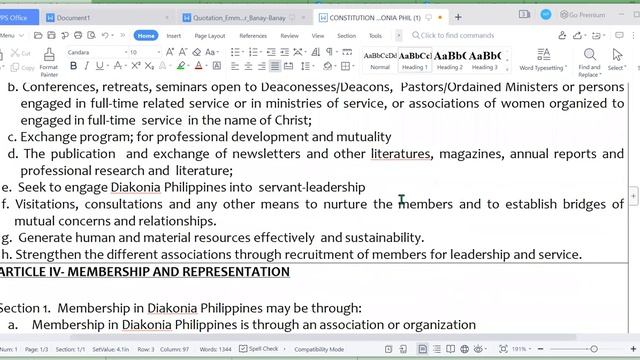Open numbering list dropdown
The image size is (640, 360).
(x=260, y=52)
